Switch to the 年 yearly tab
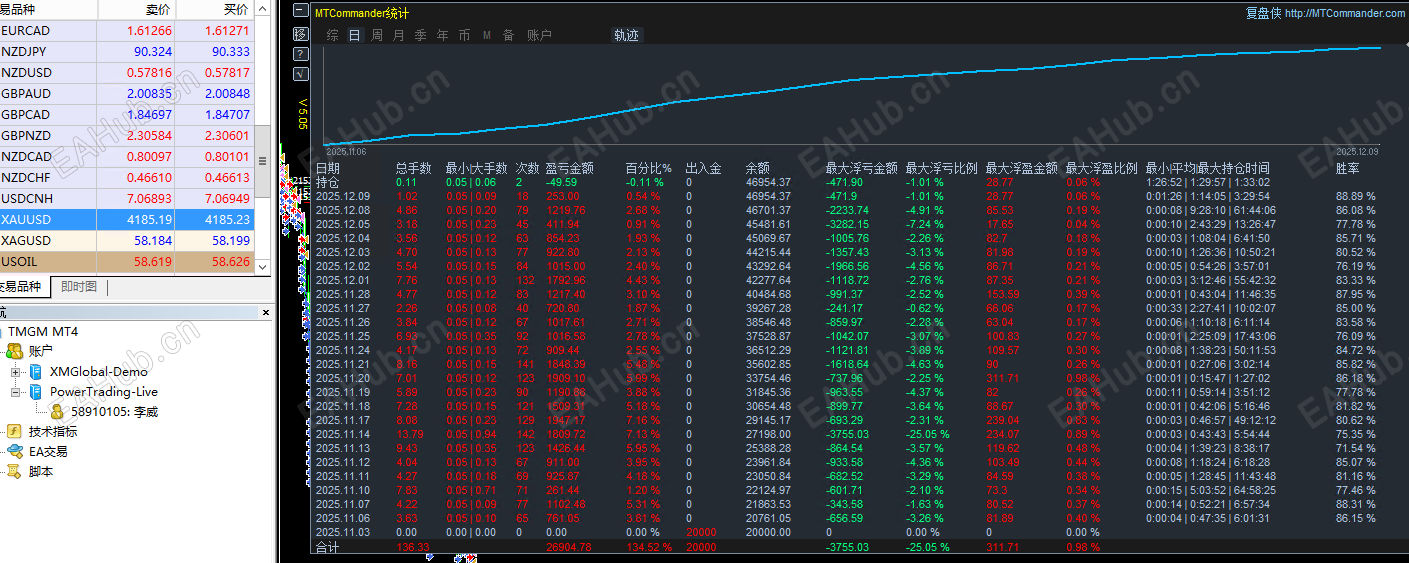1409x563 pixels. click(443, 35)
